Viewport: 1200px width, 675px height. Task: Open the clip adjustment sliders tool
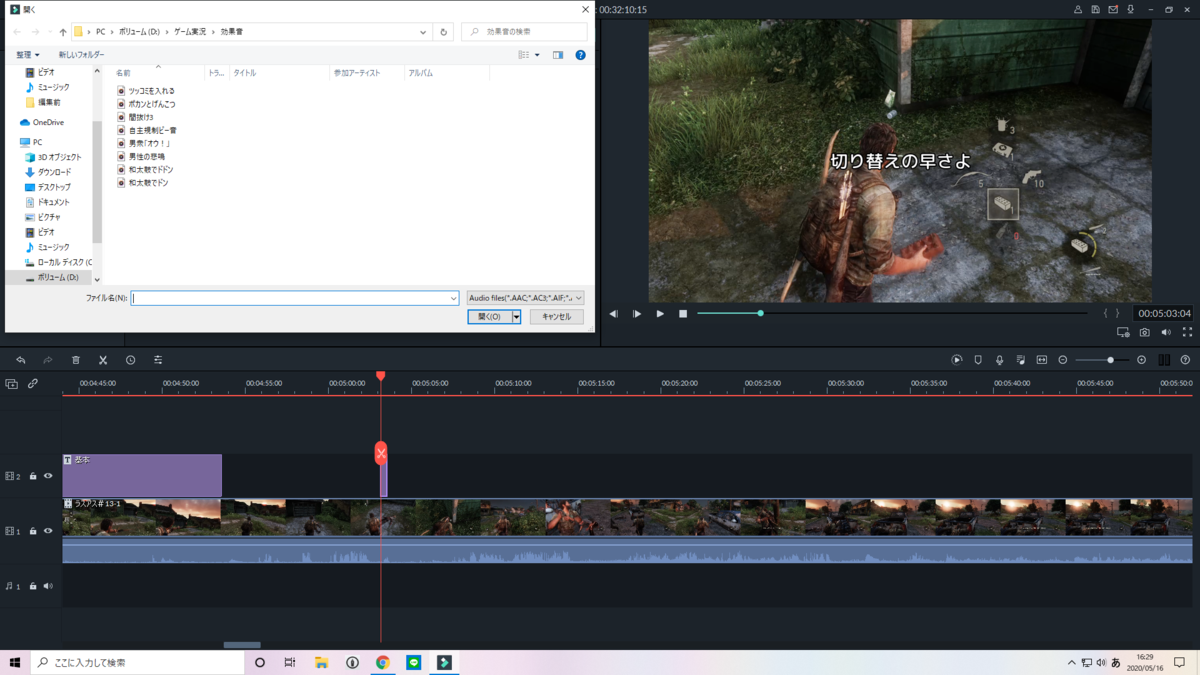click(158, 360)
